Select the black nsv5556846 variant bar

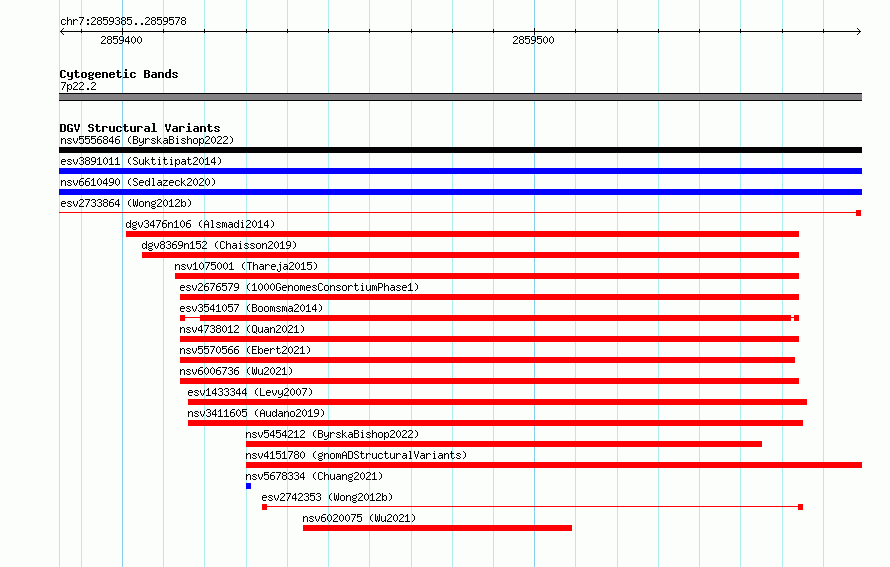[460, 150]
